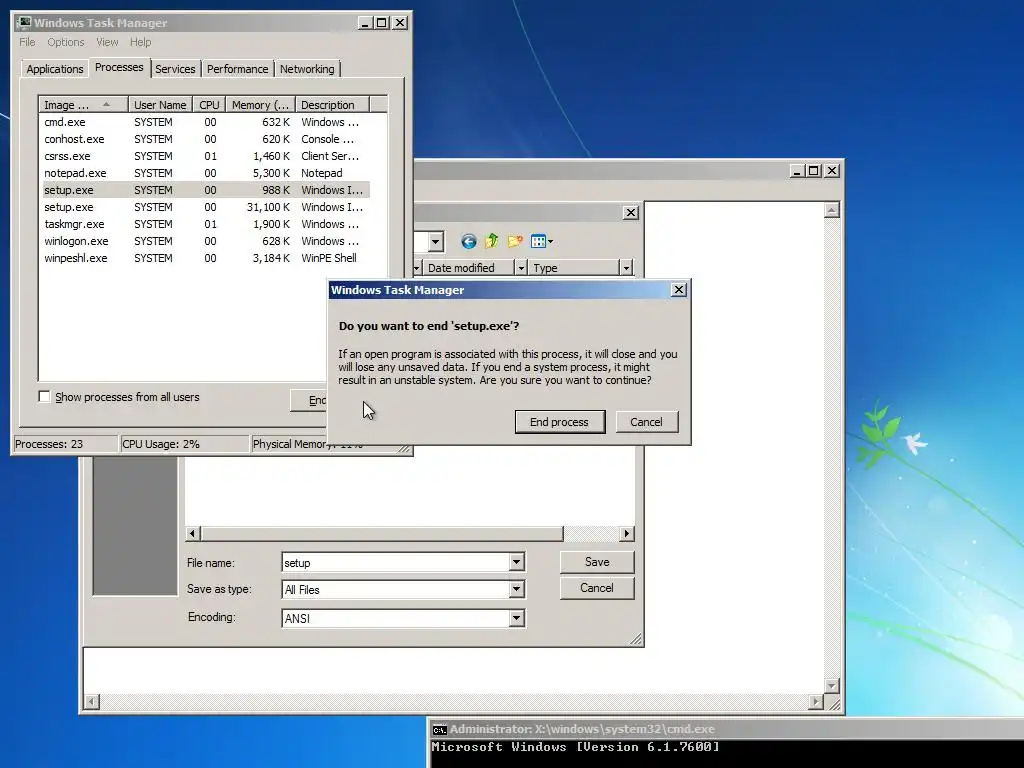The image size is (1024, 768).
Task: Open the Options menu in Task Manager
Action: coord(65,42)
